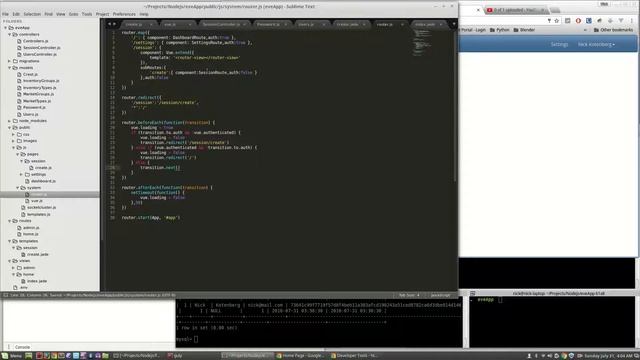Open vue.js in the sidebar

point(37,201)
